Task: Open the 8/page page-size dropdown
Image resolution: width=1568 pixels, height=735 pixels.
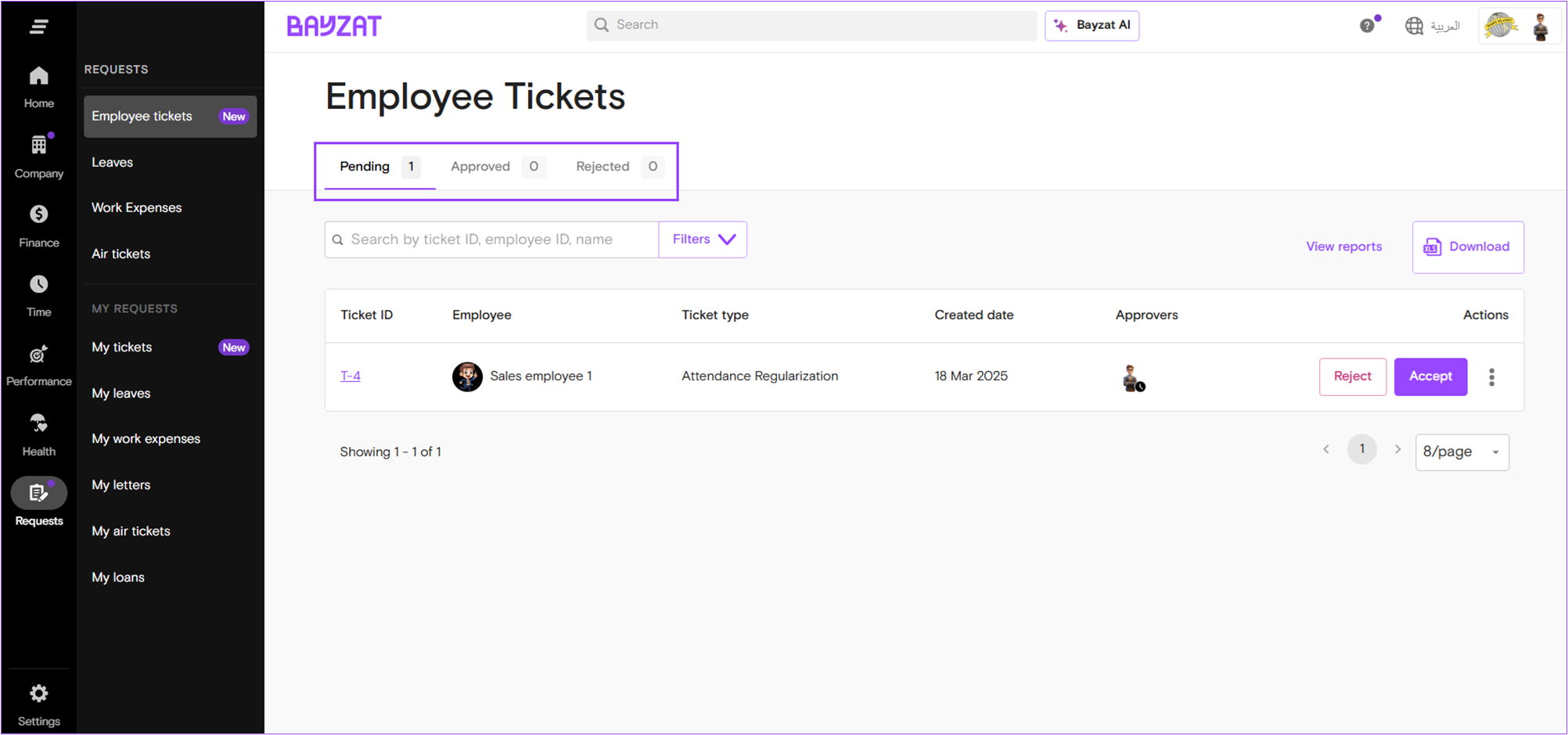Action: 1461,452
